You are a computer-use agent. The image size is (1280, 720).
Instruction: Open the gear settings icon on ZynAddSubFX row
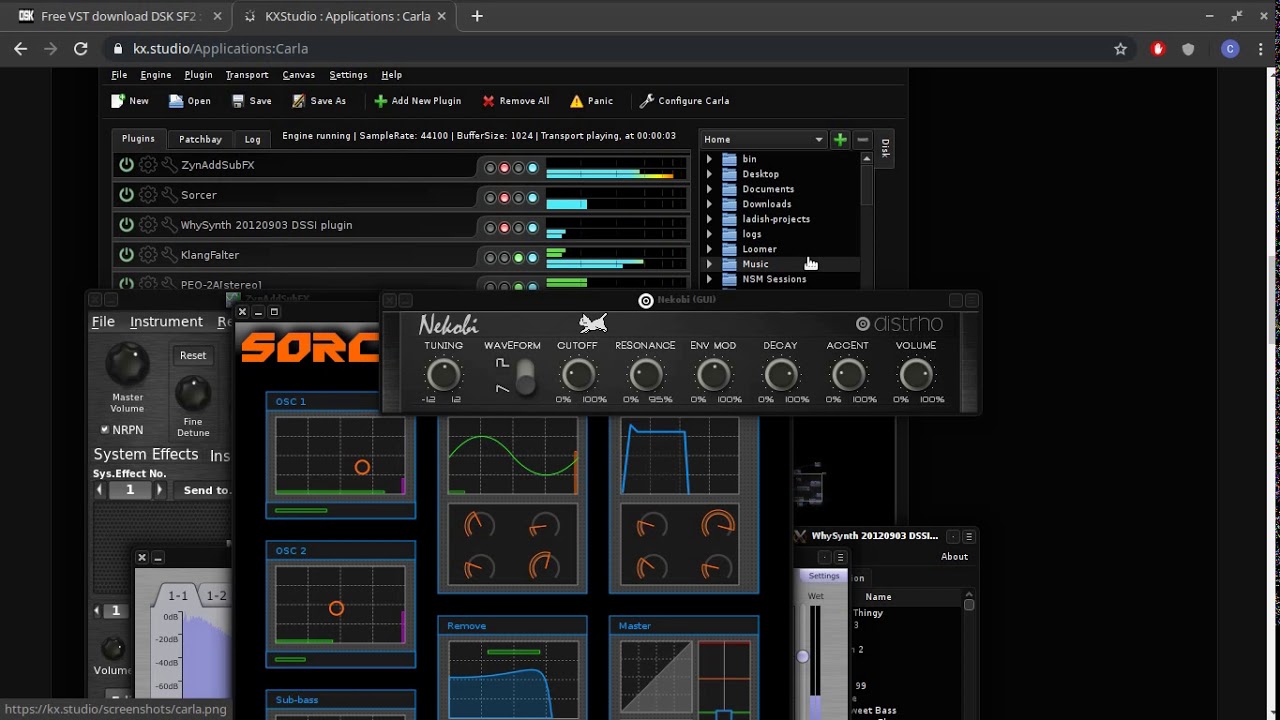148,165
